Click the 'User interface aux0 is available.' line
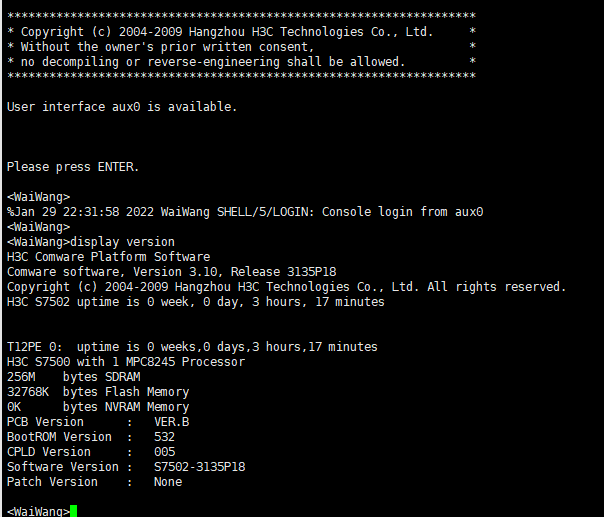604x517 pixels. click(x=122, y=107)
